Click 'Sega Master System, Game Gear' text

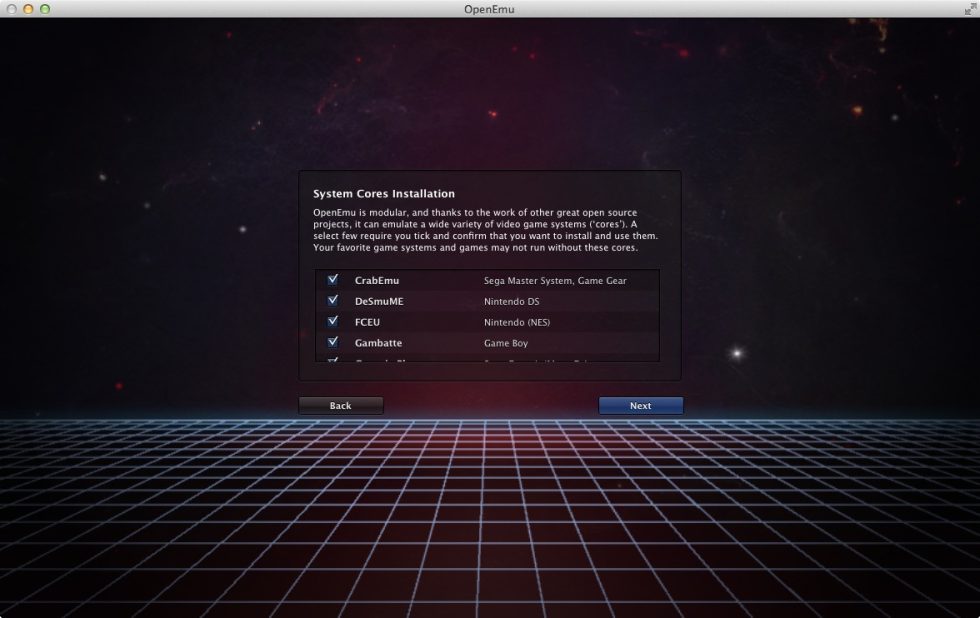(555, 281)
